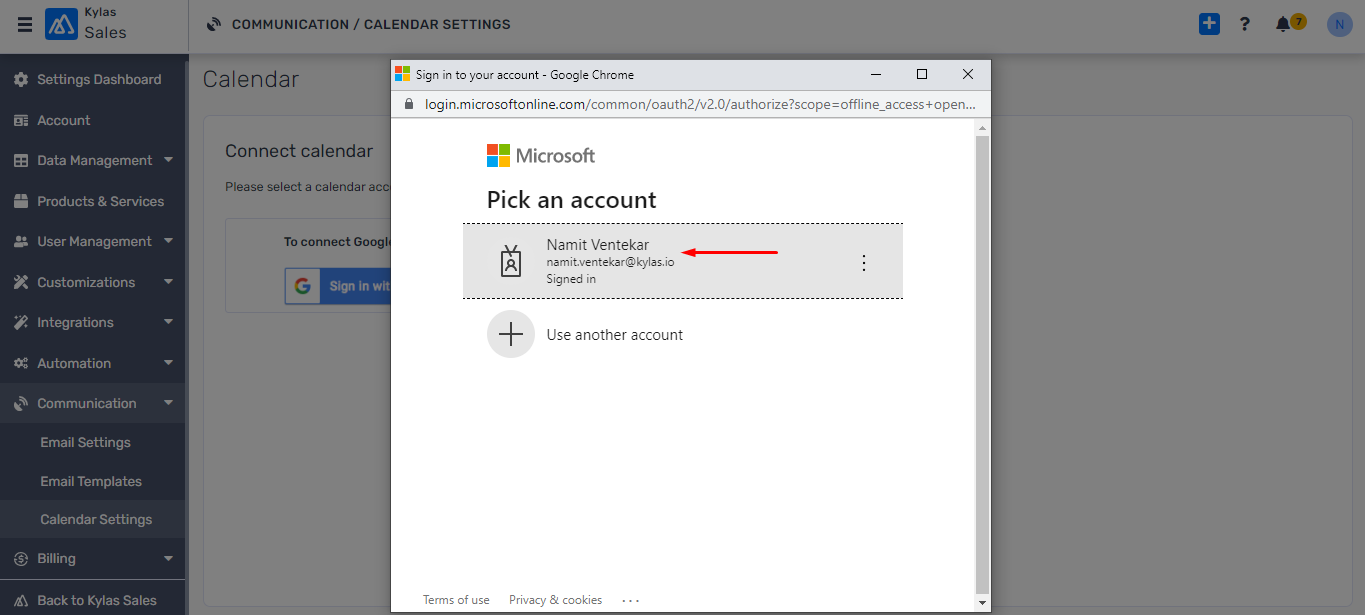
Task: Open Terms of use link
Action: (456, 600)
